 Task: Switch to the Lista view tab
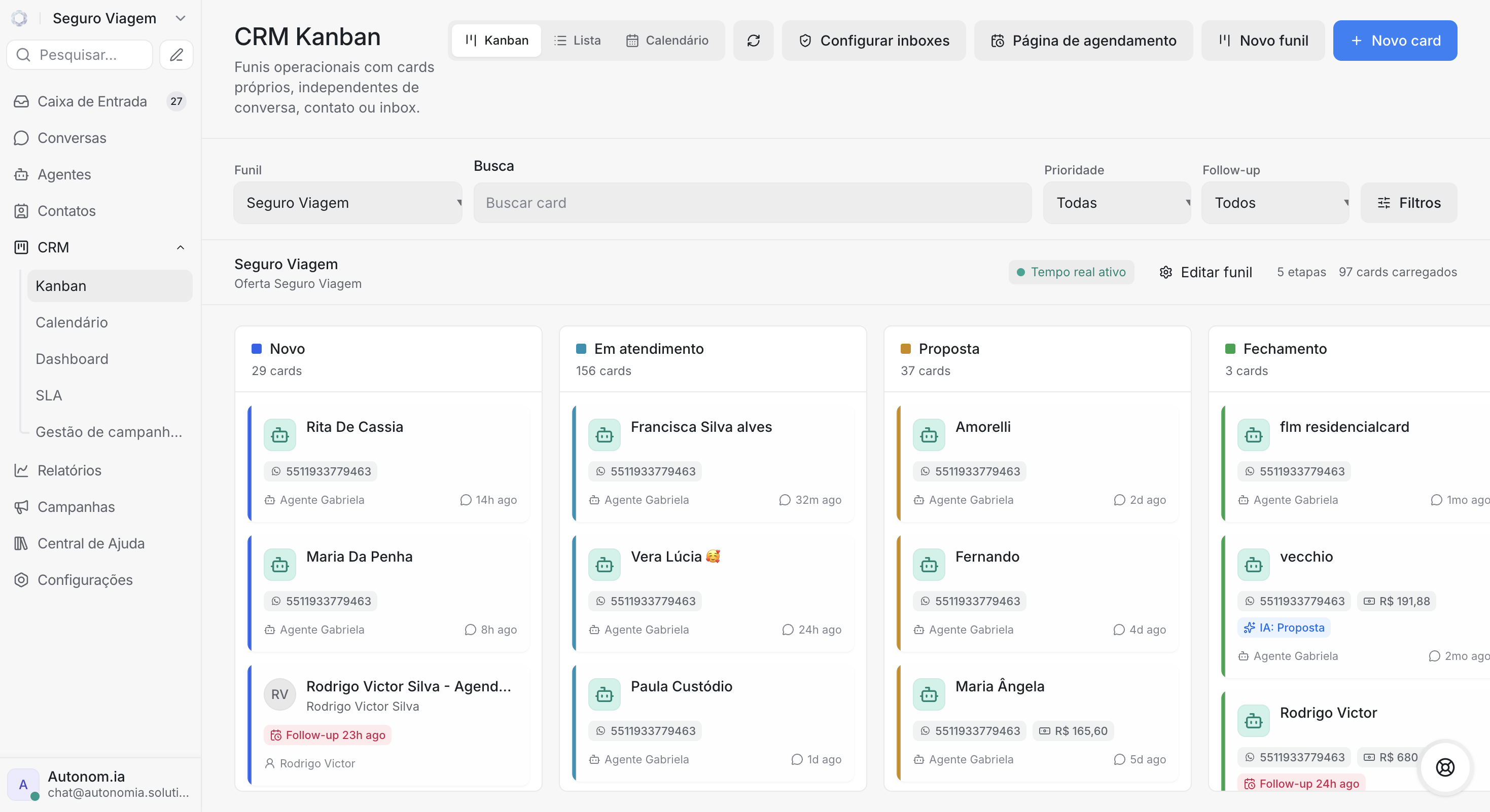[x=577, y=41]
